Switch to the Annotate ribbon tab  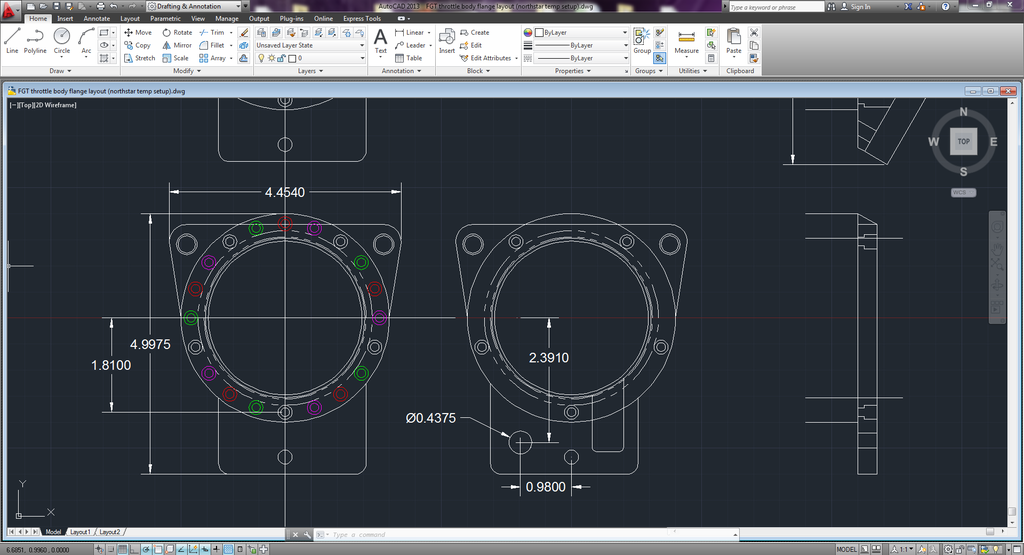click(97, 18)
